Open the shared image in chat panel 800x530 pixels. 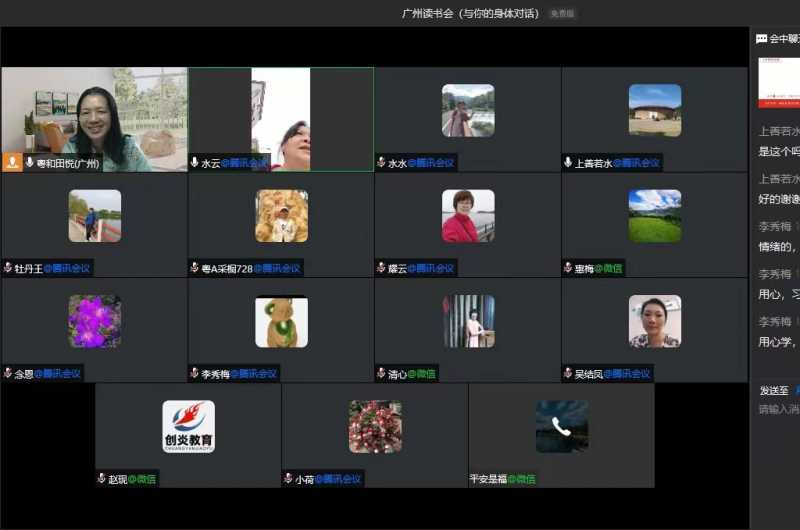pyautogui.click(x=779, y=81)
